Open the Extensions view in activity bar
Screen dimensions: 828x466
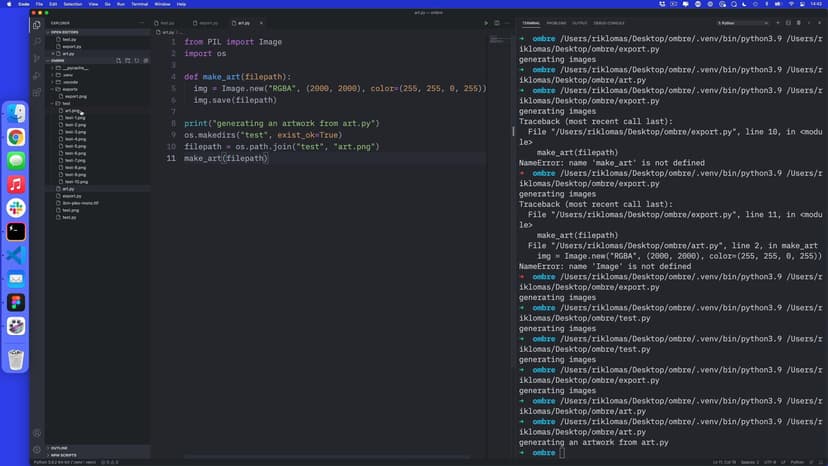coord(37,93)
